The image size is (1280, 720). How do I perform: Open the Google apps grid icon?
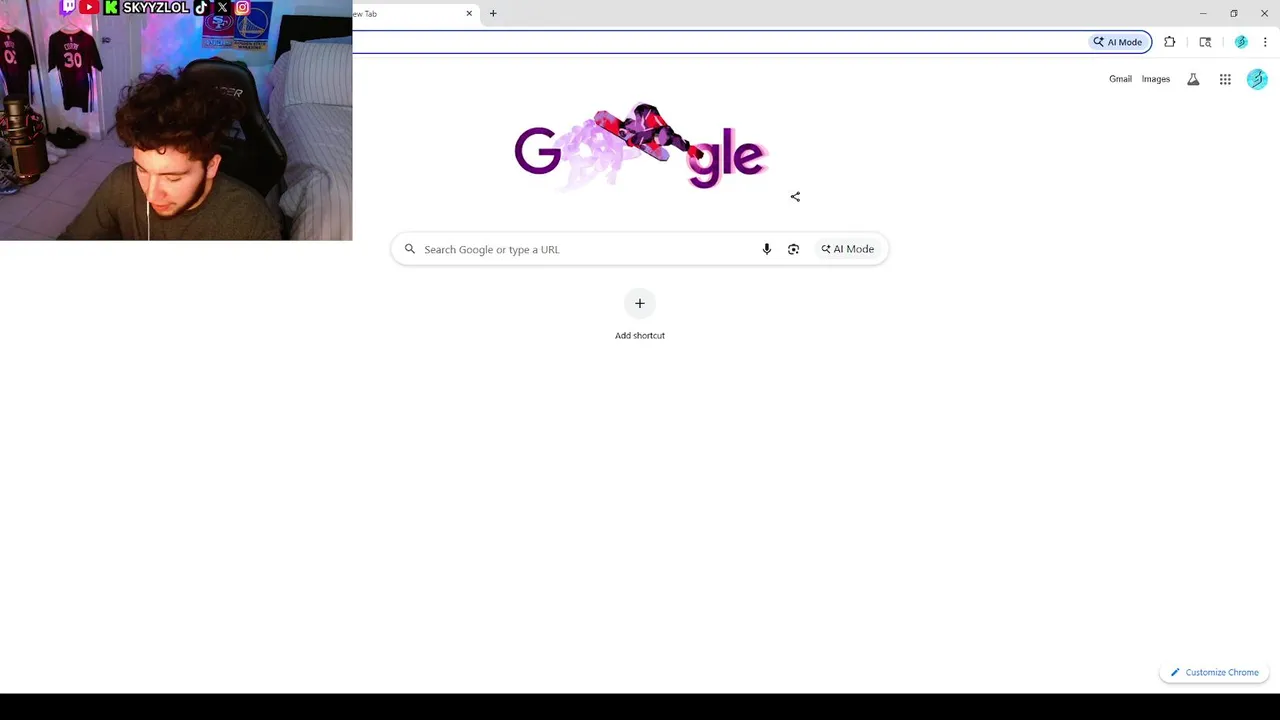coord(1225,79)
